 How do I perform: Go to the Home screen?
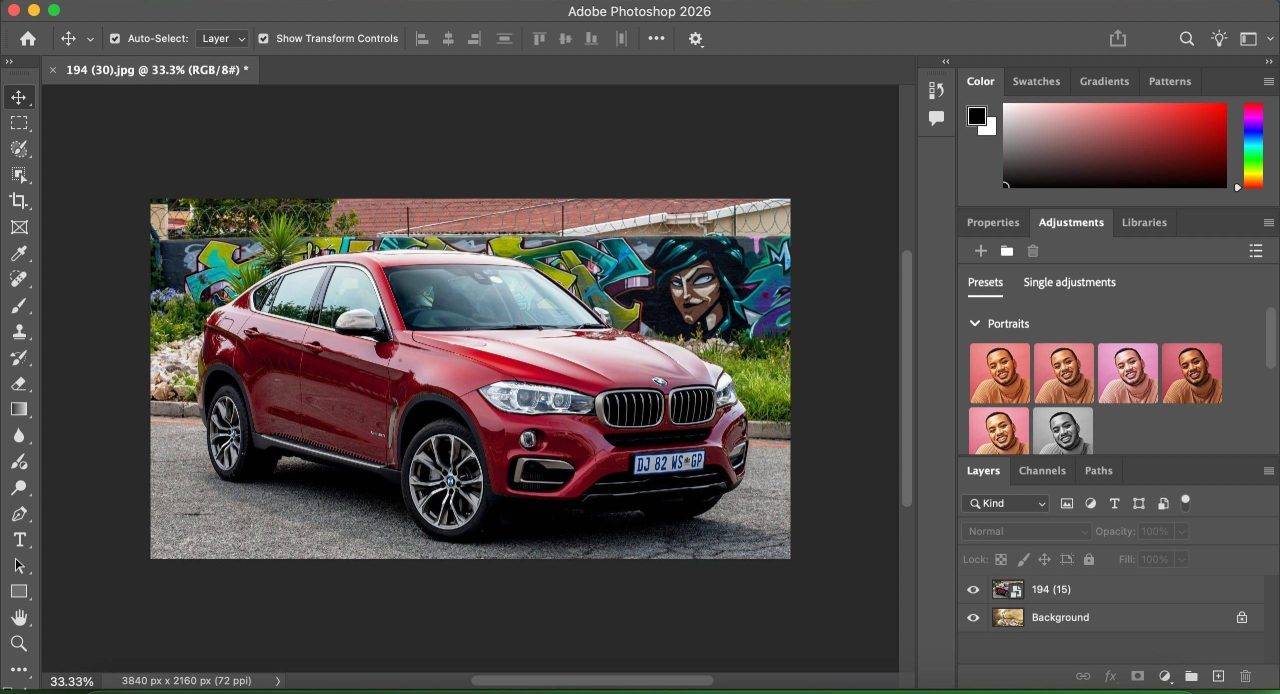28,38
